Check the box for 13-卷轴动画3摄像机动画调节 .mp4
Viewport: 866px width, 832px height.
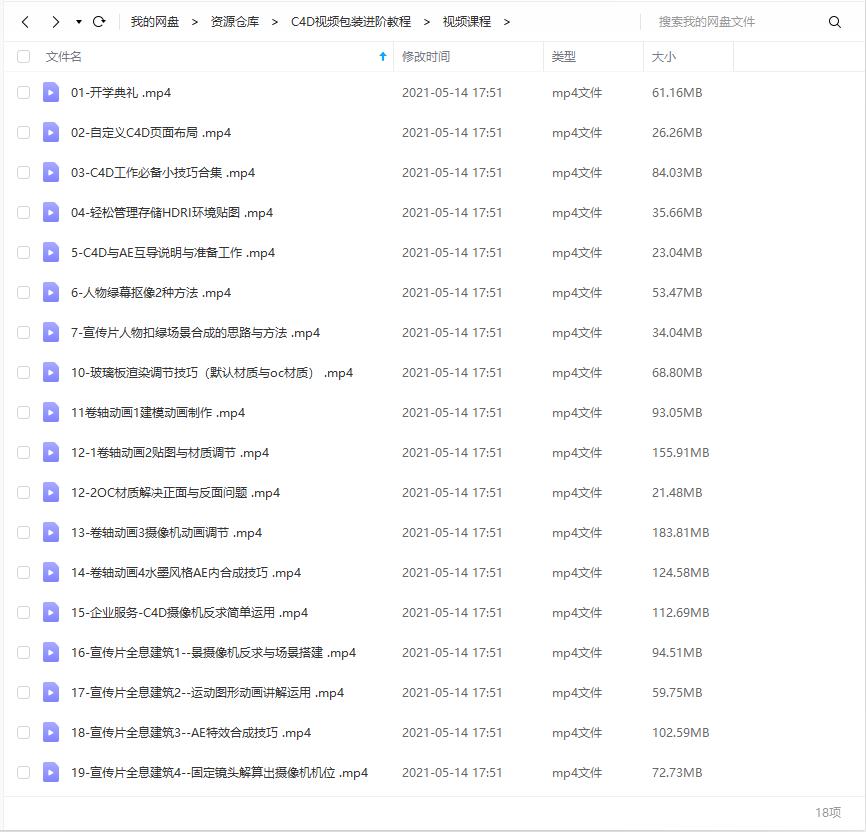(x=23, y=533)
